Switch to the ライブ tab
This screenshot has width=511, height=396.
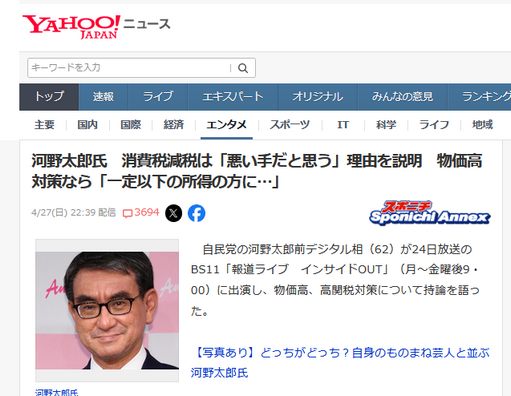pos(158,97)
